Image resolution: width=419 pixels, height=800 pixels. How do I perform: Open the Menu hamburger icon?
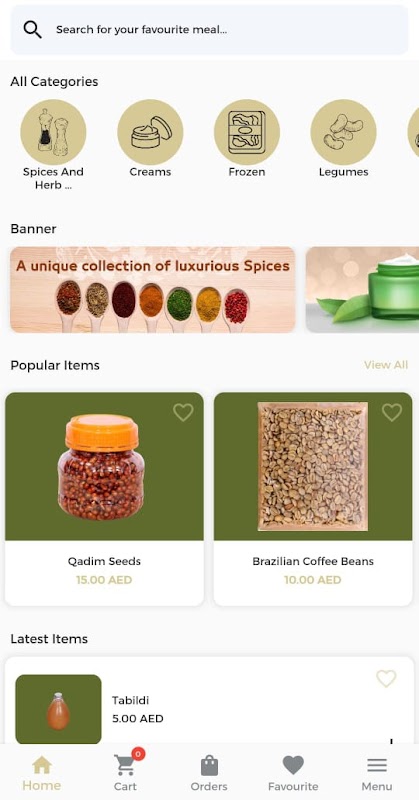click(x=377, y=765)
